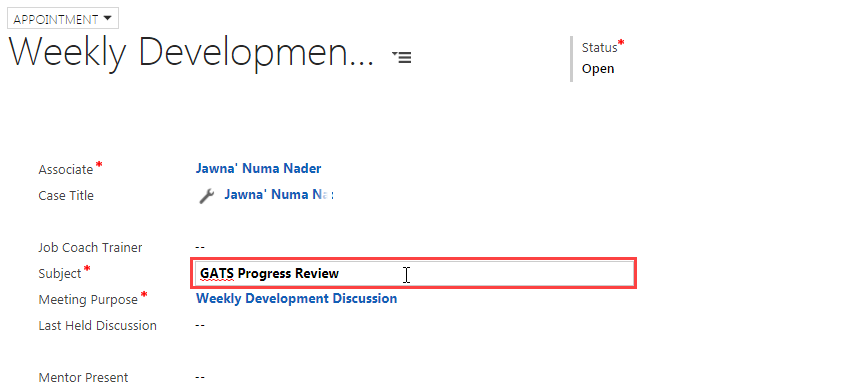Click the Last Held Discussion empty value

[x=200, y=325]
